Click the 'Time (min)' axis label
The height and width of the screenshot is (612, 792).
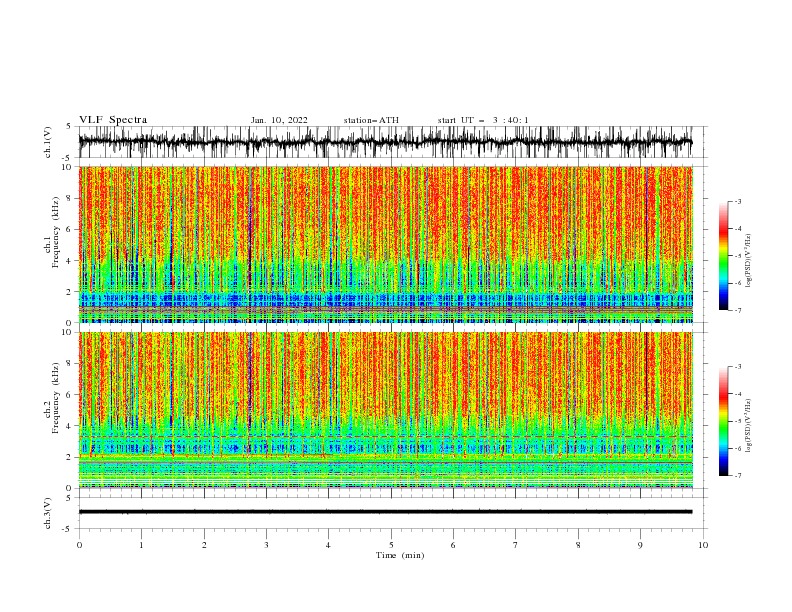coord(400,555)
